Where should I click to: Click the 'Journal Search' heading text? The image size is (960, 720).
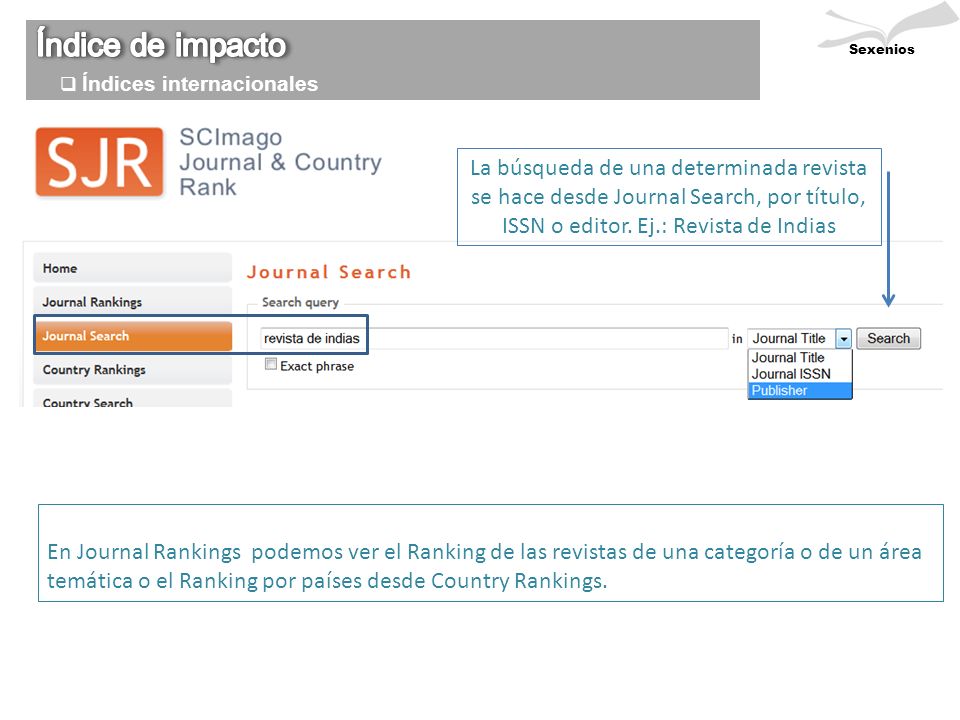[x=329, y=272]
